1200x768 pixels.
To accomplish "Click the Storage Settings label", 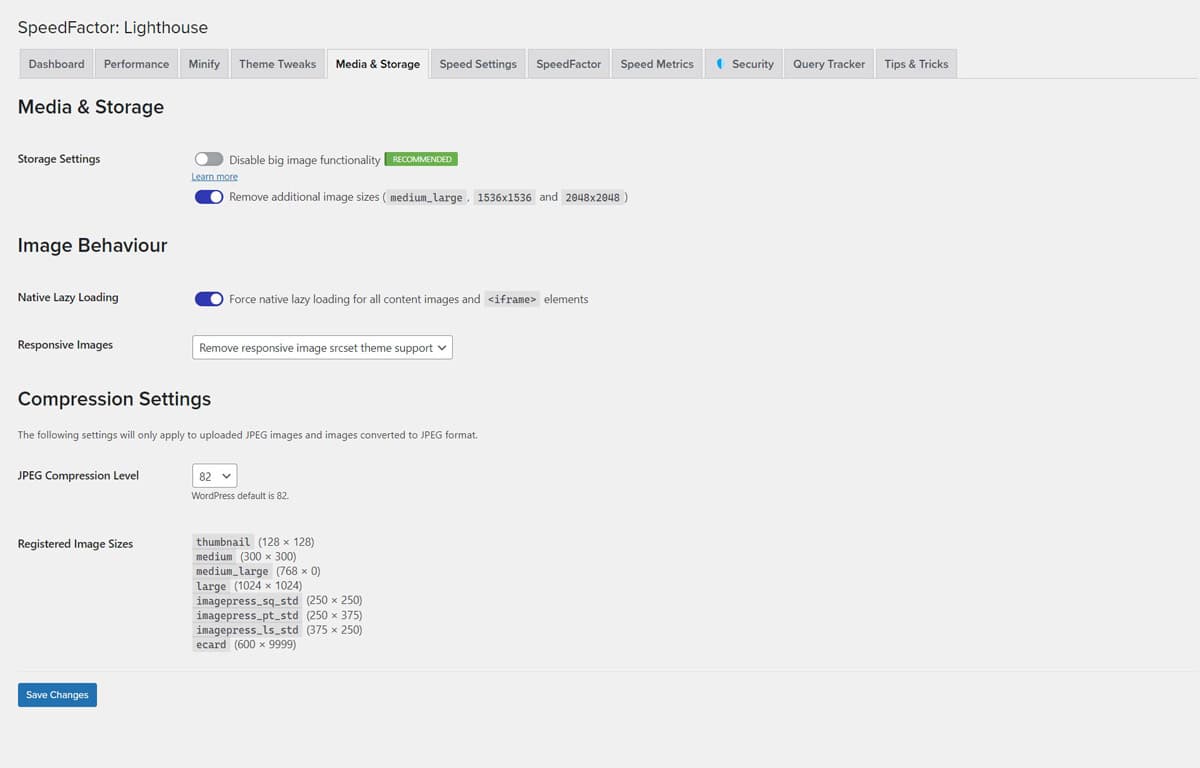I will point(59,159).
